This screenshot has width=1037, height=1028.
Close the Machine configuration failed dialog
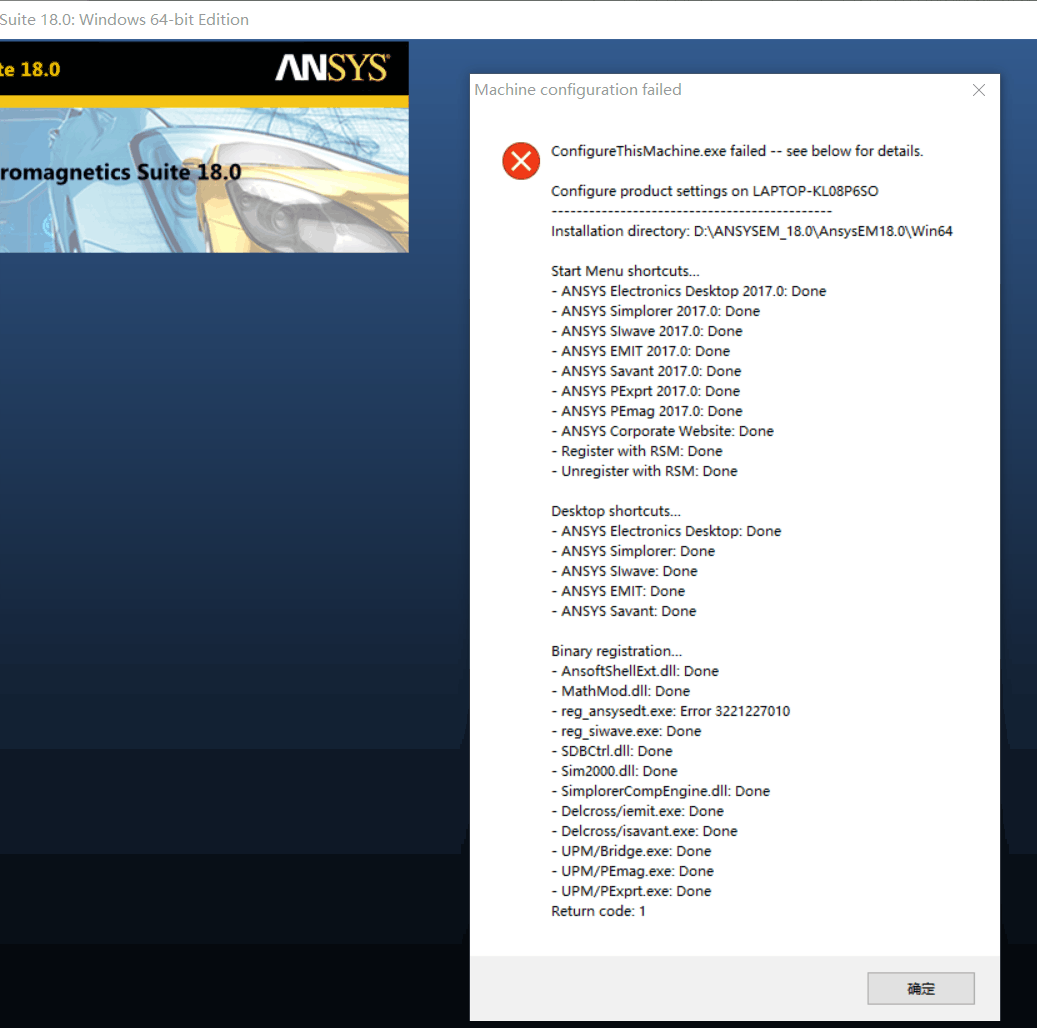click(x=979, y=90)
